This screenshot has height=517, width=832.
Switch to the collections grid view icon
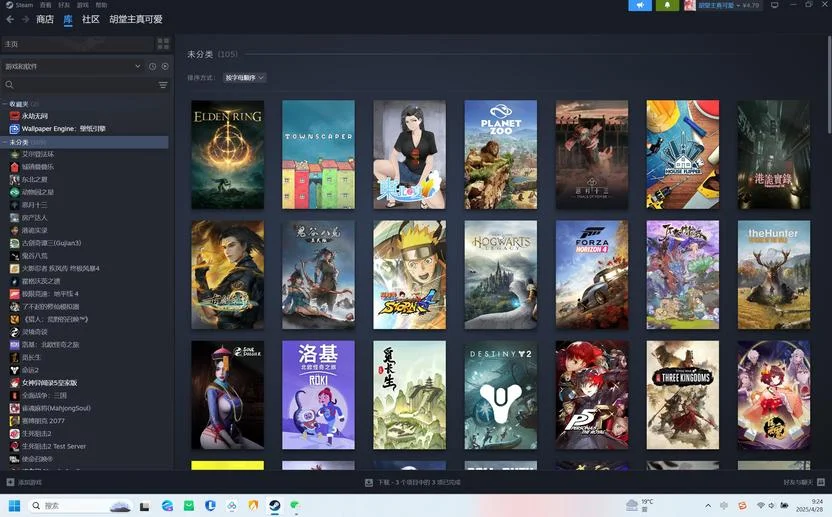(x=163, y=44)
